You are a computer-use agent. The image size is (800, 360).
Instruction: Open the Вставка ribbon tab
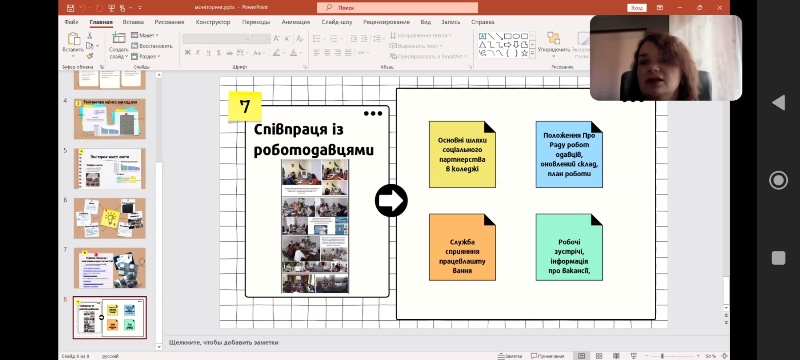[133, 22]
